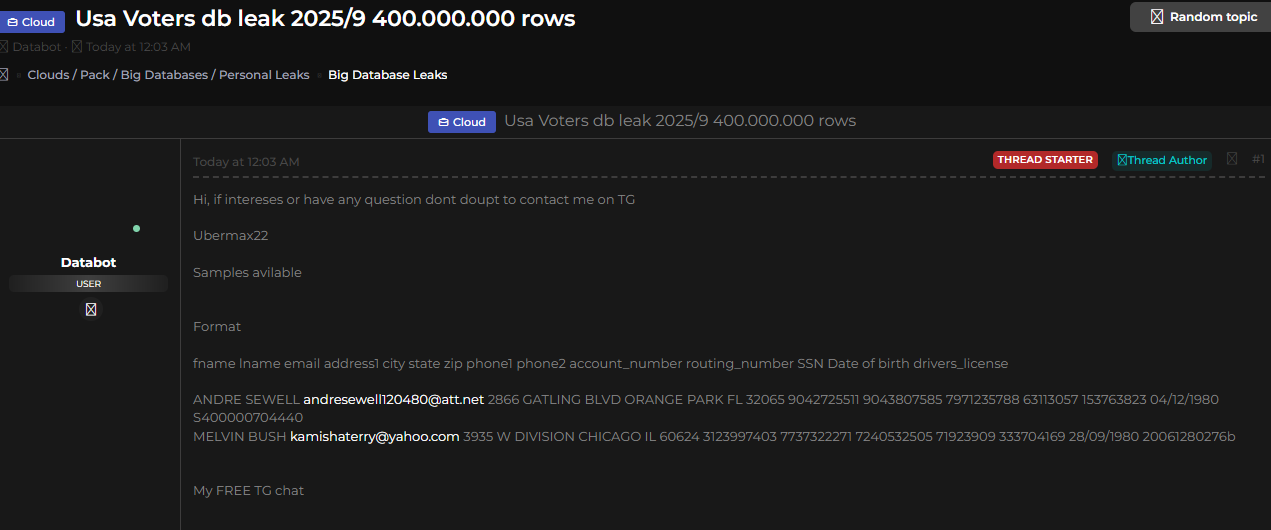Click the clock icon before the header timestamp
This screenshot has width=1271, height=530.
[77, 47]
